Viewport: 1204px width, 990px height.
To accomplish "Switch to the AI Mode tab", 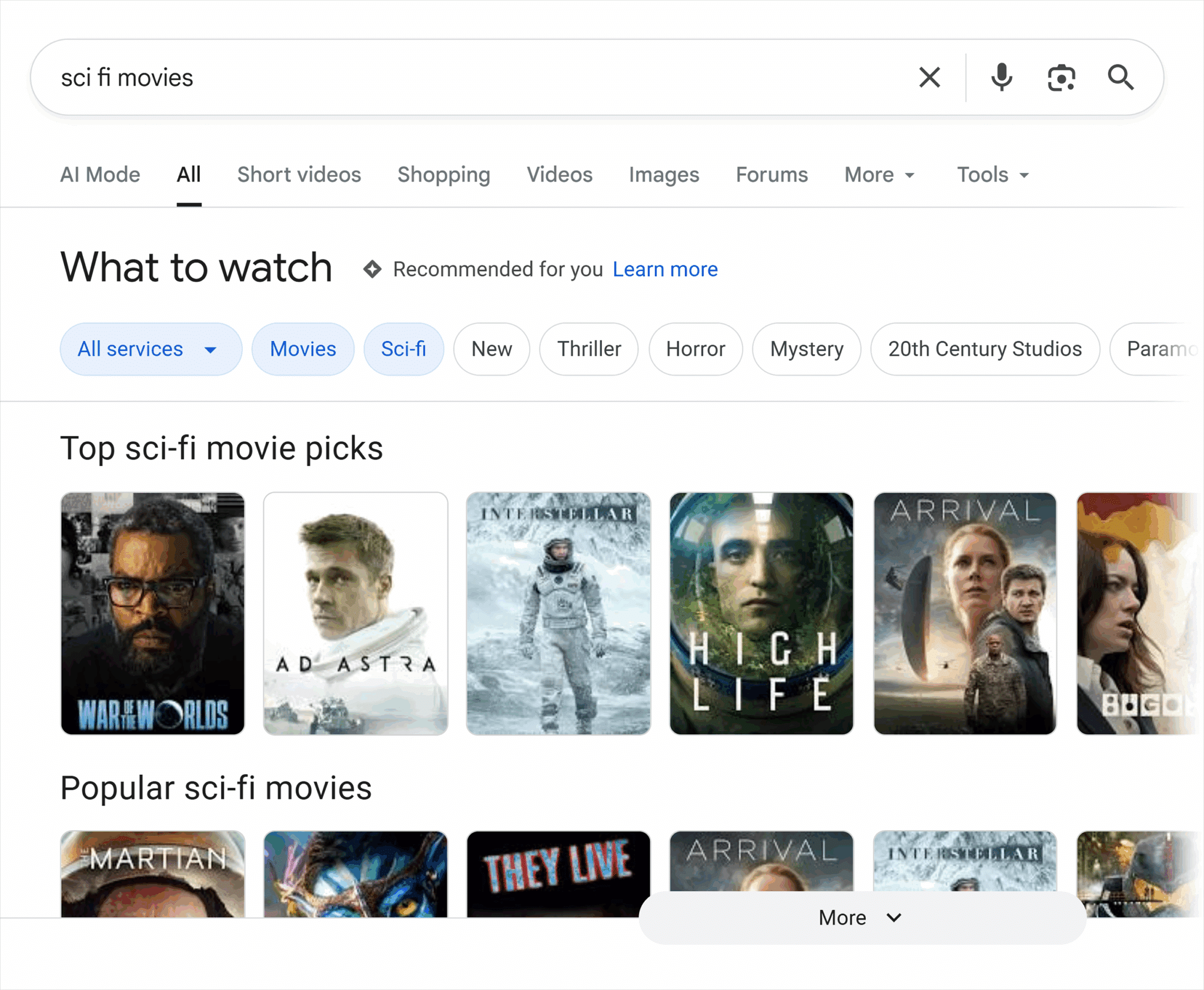I will (x=101, y=175).
